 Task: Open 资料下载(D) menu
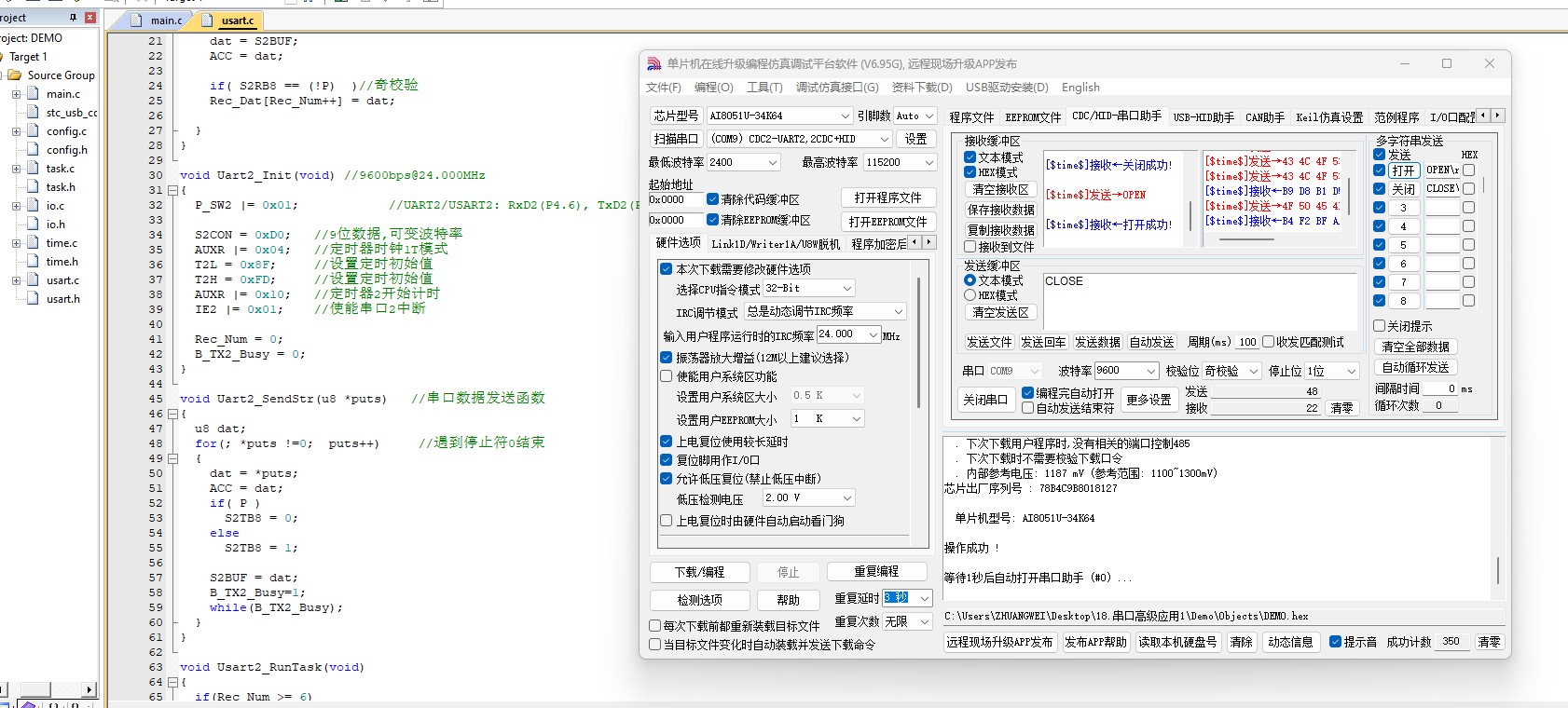pos(922,88)
